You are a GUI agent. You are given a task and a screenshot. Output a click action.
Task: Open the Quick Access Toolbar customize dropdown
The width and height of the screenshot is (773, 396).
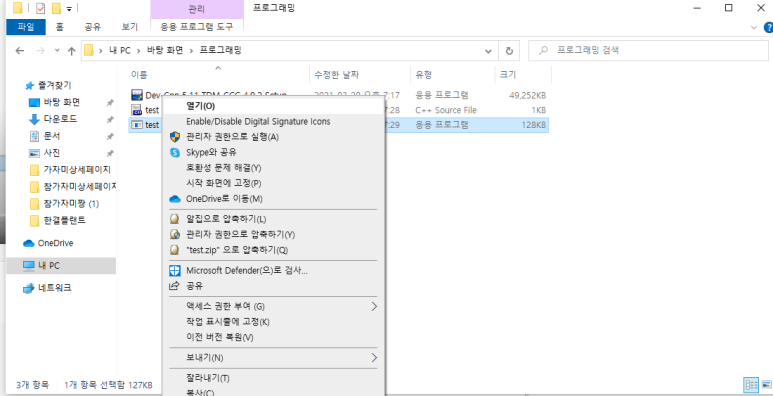pos(69,9)
